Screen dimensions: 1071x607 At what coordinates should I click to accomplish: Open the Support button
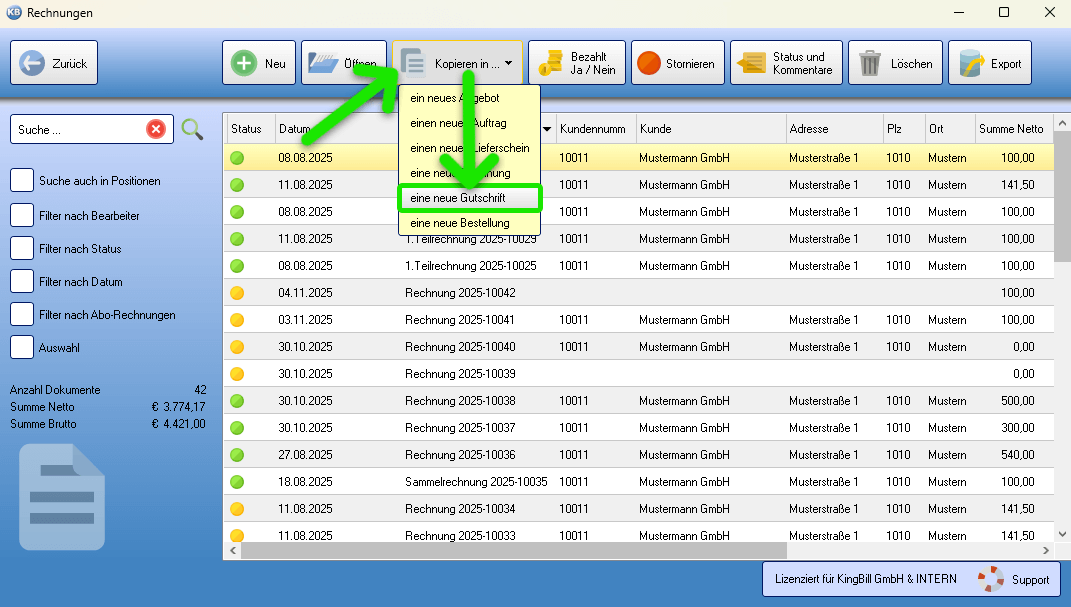pyautogui.click(x=1015, y=579)
